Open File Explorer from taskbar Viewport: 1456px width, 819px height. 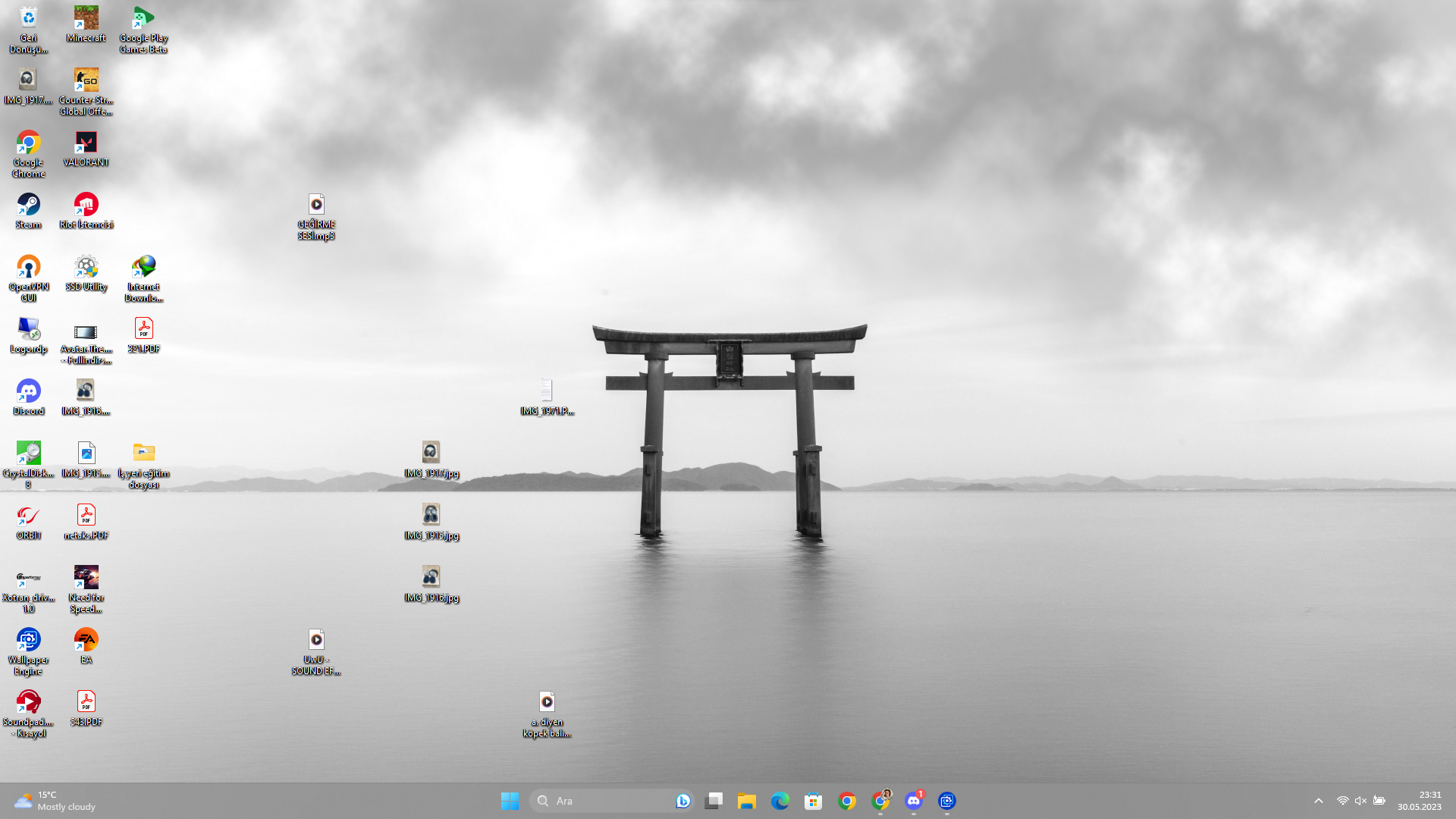point(747,801)
